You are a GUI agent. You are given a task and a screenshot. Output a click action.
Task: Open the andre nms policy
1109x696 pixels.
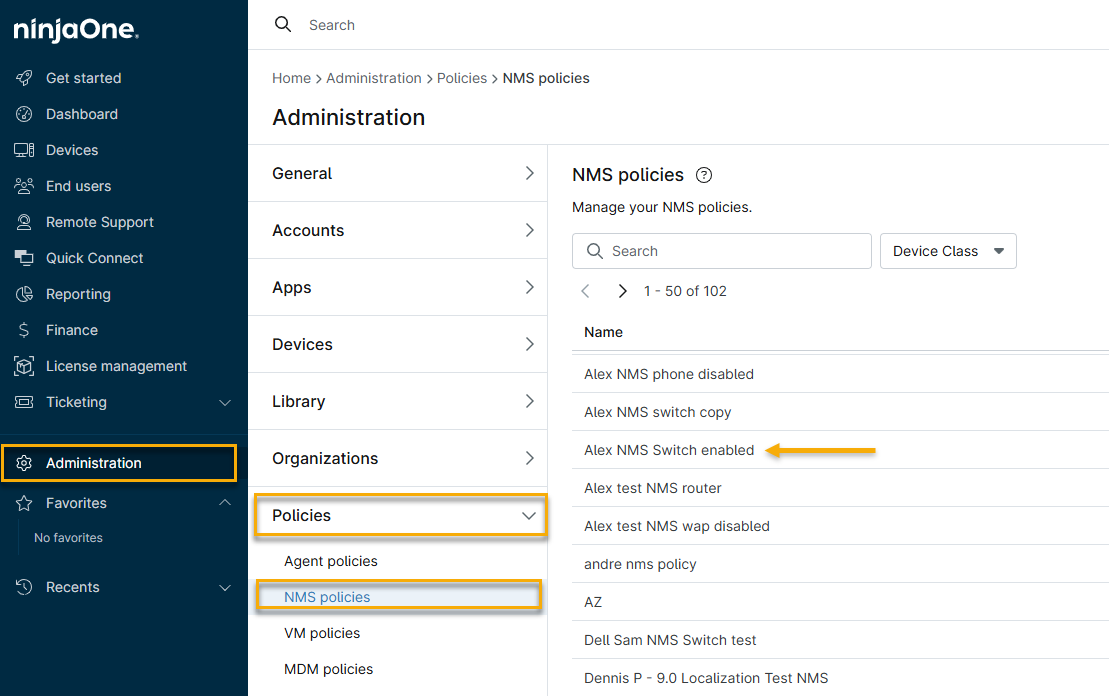640,564
